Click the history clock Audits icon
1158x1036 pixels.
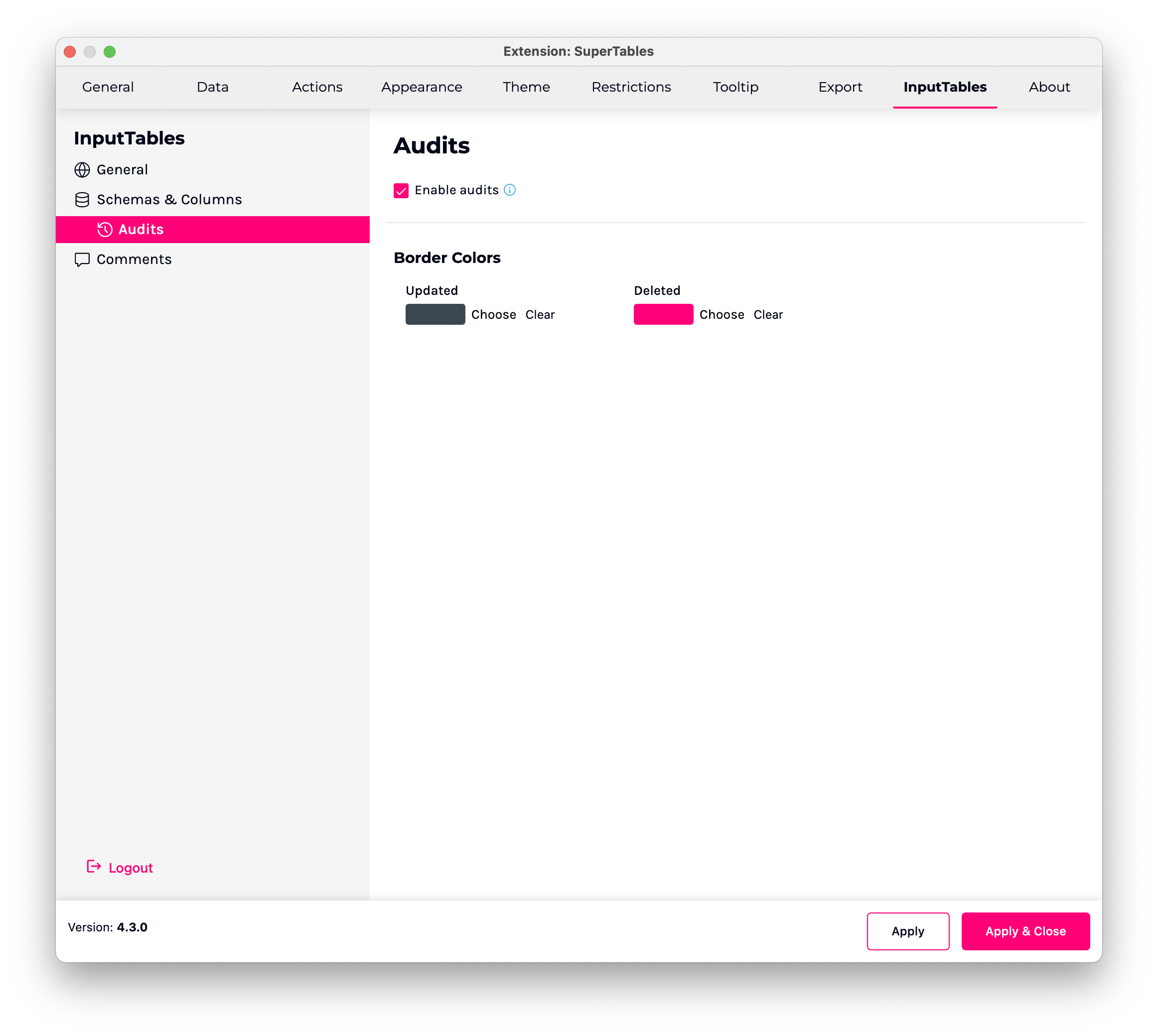(105, 230)
